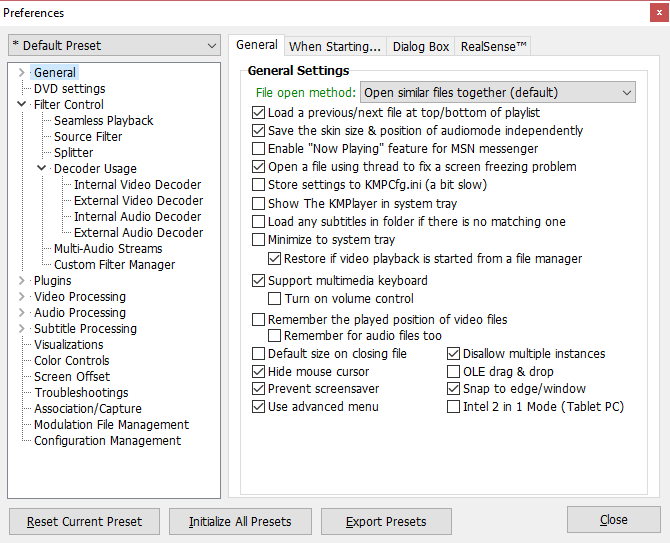670x543 pixels.
Task: Toggle Minimize to system tray checkbox
Action: (259, 240)
